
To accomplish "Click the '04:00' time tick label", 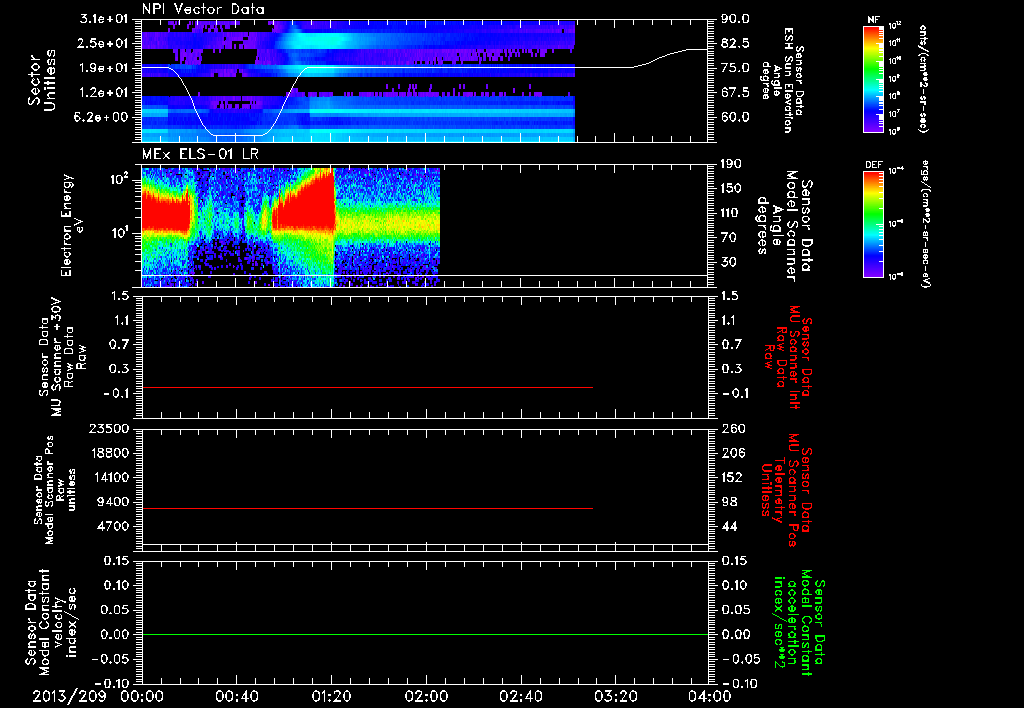I will pos(709,696).
